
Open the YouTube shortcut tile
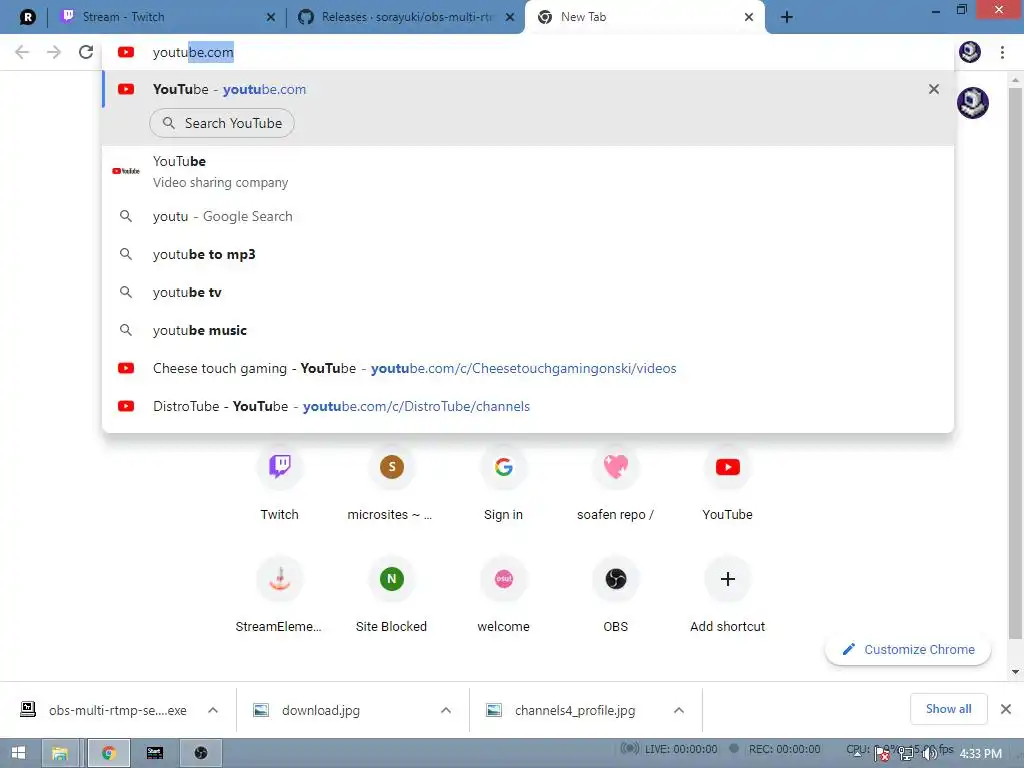click(x=728, y=482)
